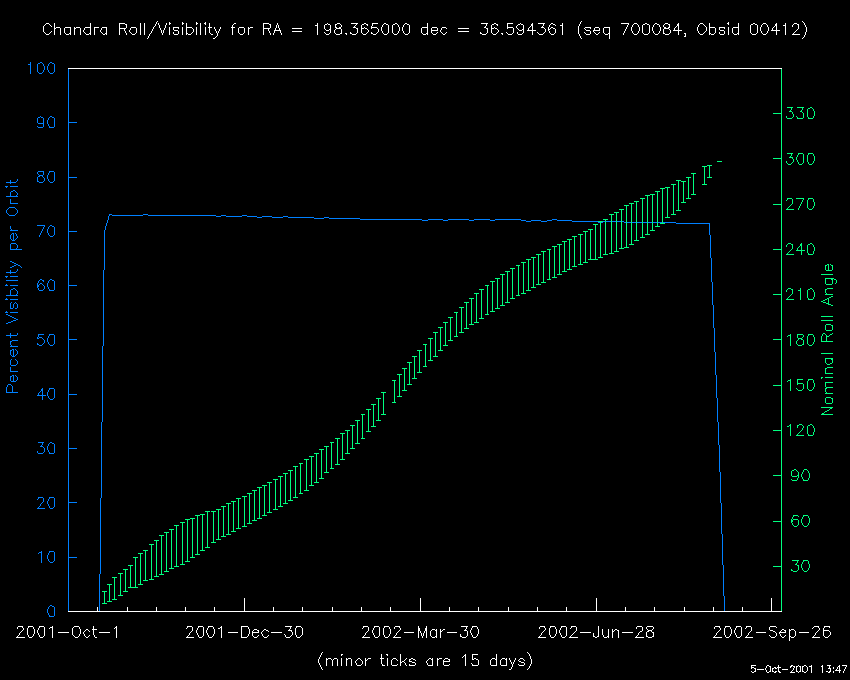
Task: Click the 300 label on the roll axis
Action: coord(801,159)
